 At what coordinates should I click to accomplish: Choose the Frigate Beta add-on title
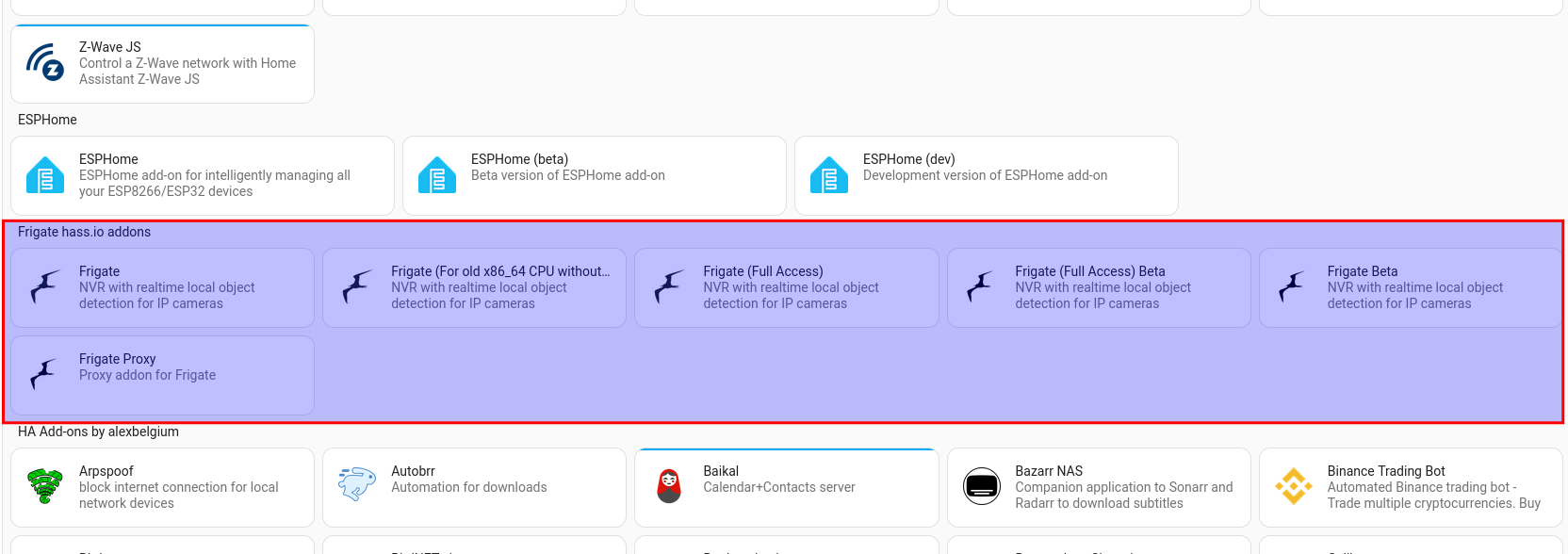pyautogui.click(x=1363, y=271)
